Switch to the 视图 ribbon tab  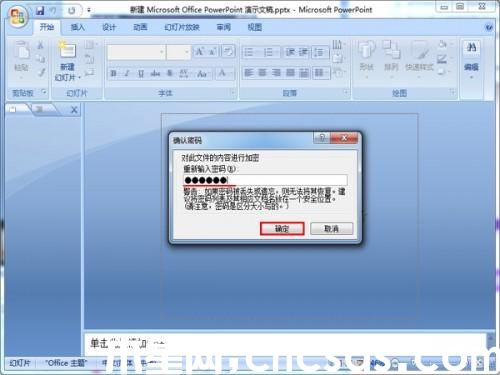point(255,27)
